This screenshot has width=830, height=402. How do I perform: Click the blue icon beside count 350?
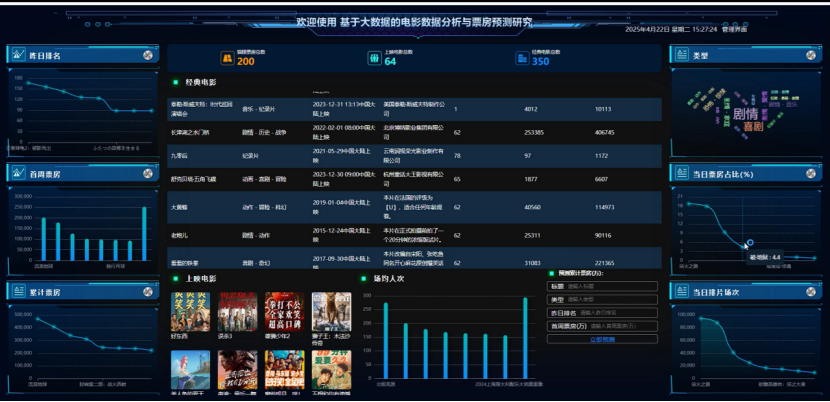pyautogui.click(x=522, y=58)
